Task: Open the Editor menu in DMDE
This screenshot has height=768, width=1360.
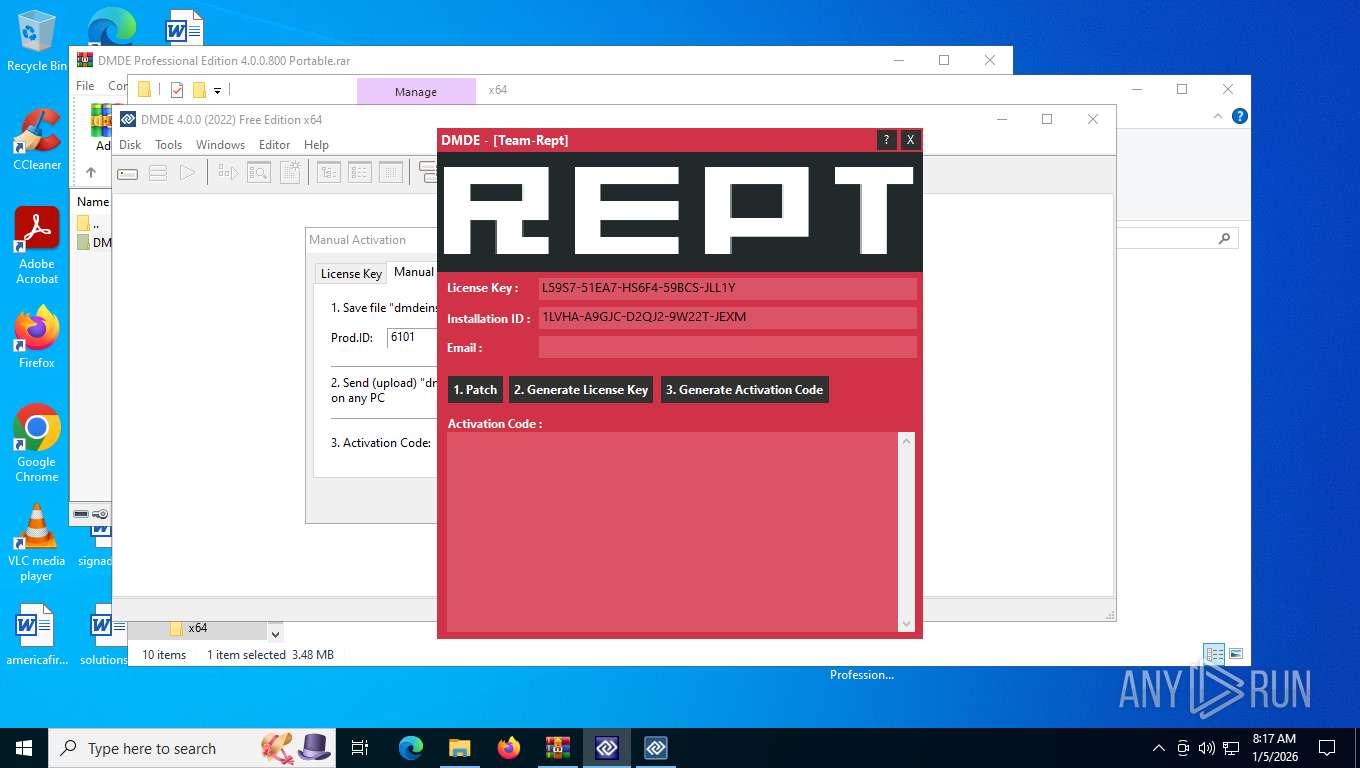Action: pyautogui.click(x=274, y=145)
